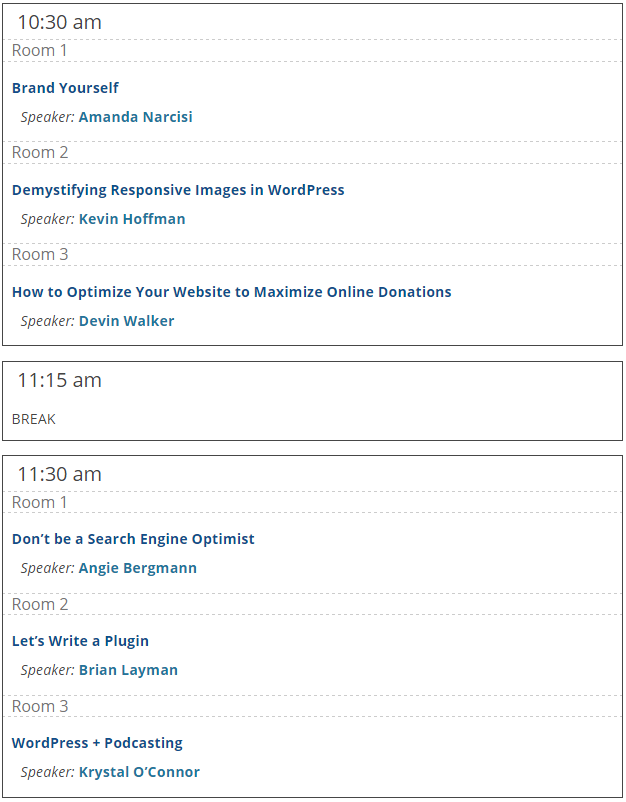Open How to Optimize Your Website session
The height and width of the screenshot is (802, 626).
click(x=232, y=292)
